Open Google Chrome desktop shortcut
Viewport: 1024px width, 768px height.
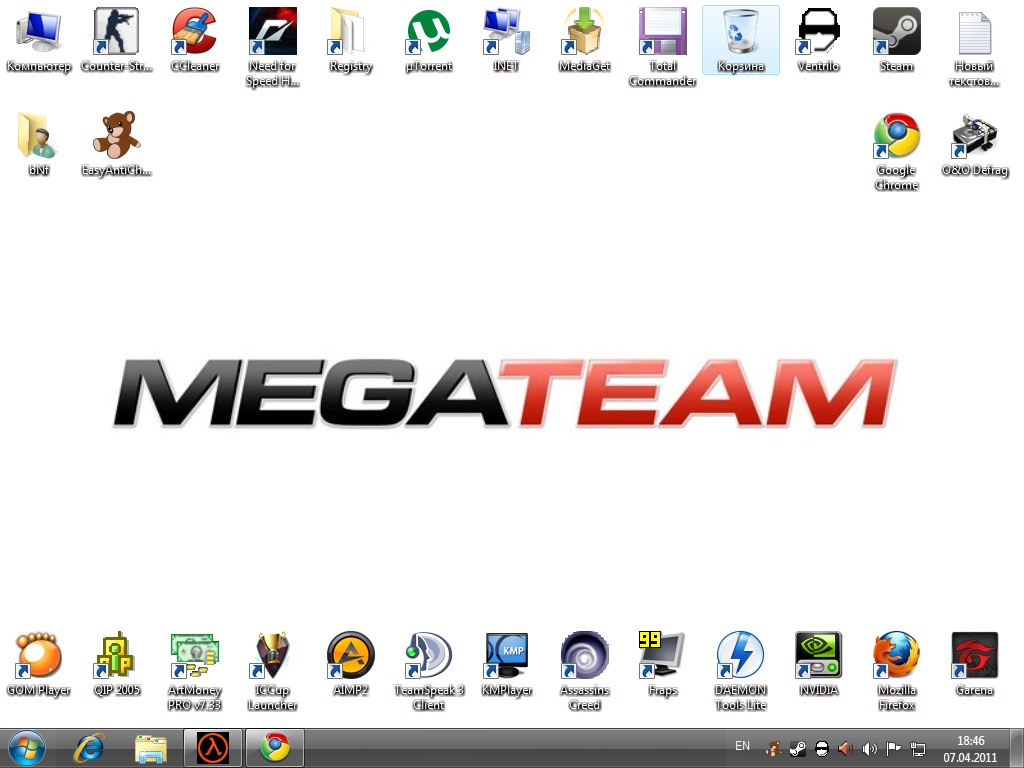point(896,152)
